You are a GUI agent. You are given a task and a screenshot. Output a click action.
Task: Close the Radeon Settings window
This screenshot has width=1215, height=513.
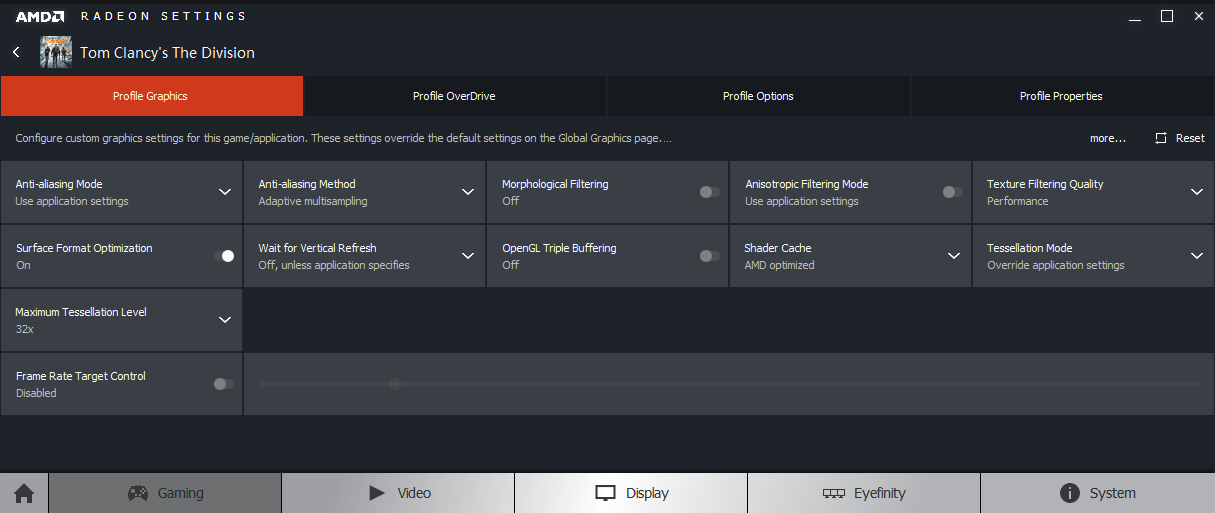click(1197, 16)
